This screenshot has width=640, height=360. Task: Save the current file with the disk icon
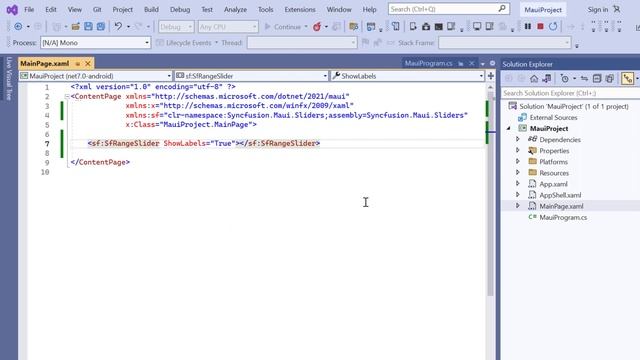(88, 27)
